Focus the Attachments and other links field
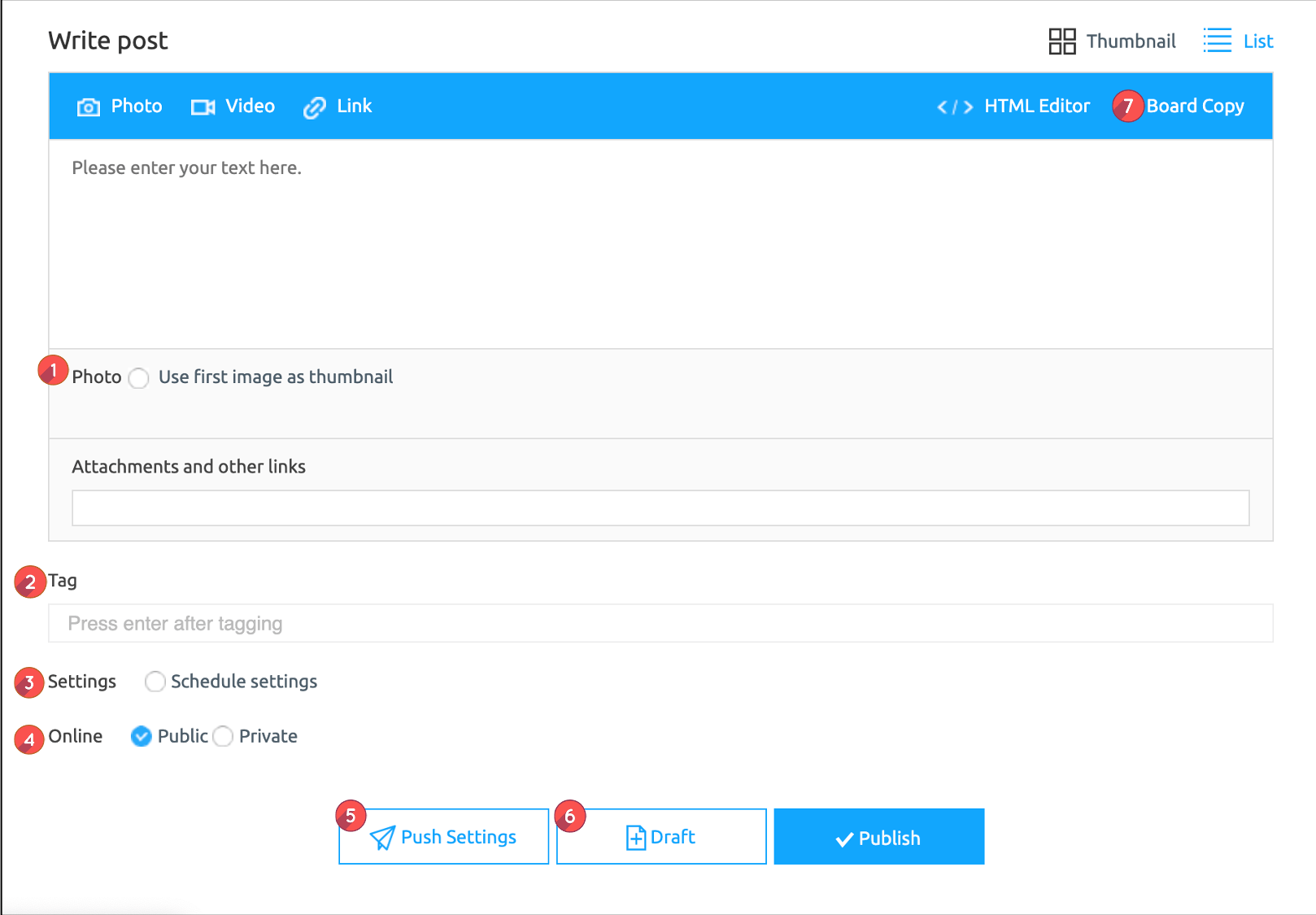Screen dimensions: 1316x915 [x=660, y=508]
